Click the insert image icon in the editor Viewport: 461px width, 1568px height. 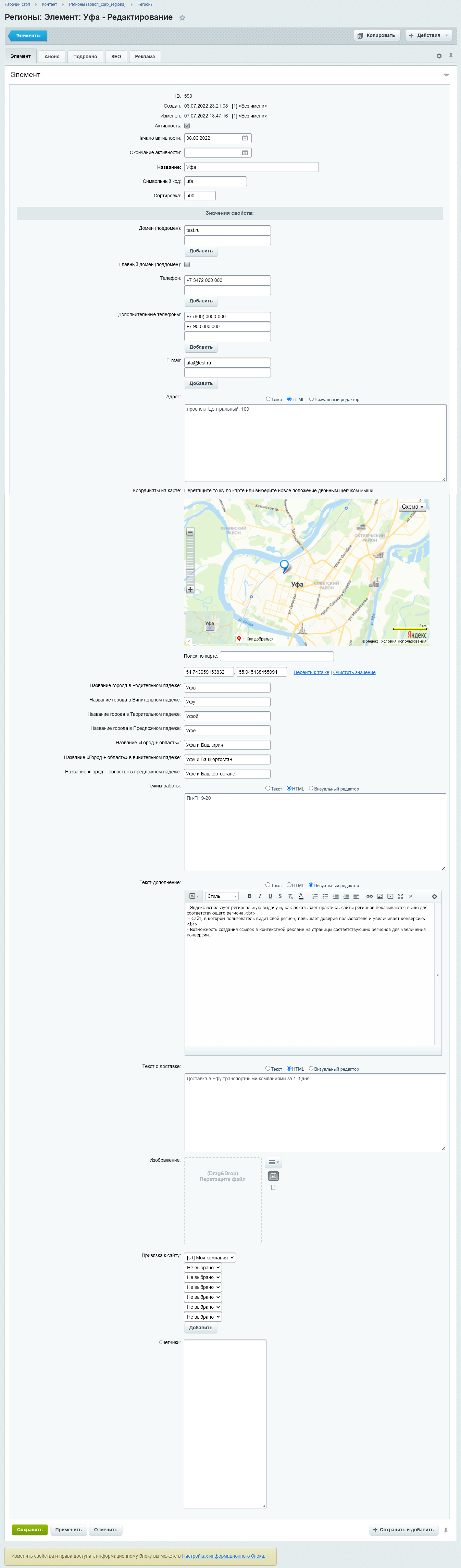pyautogui.click(x=380, y=896)
